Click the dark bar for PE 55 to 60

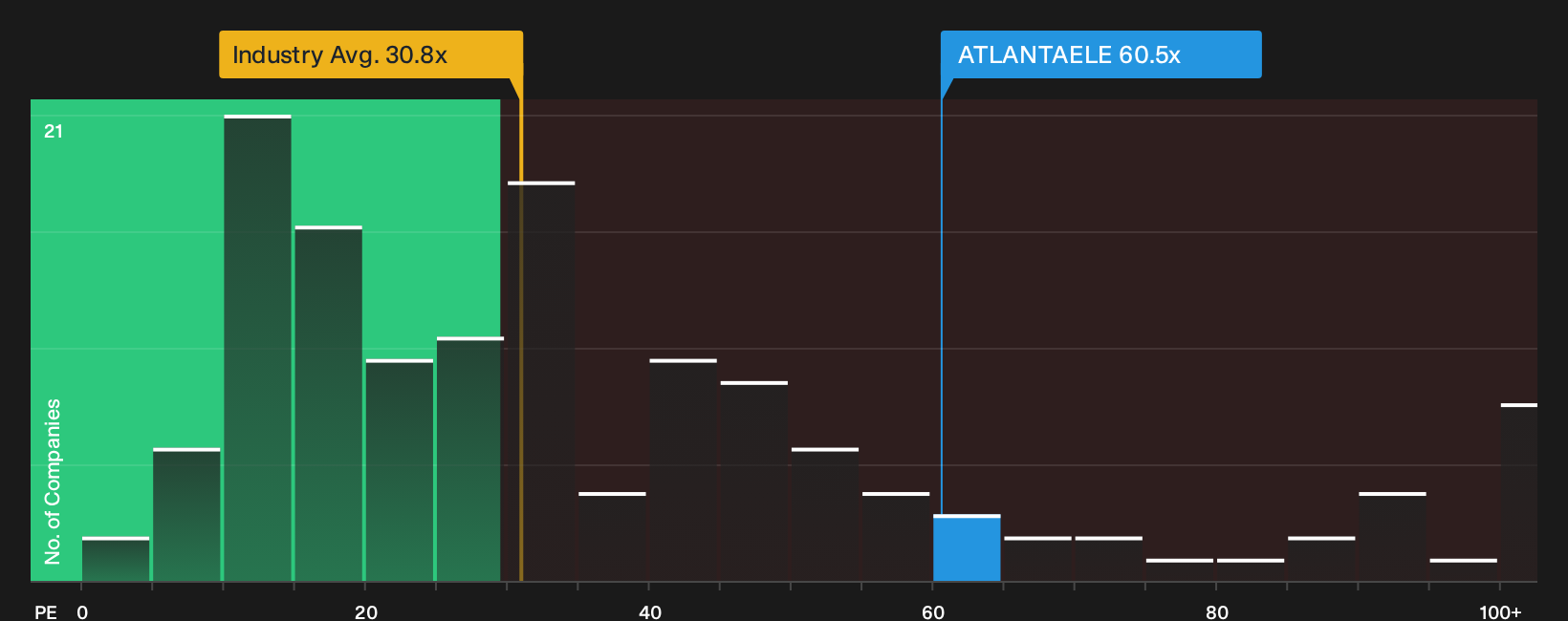pos(896,537)
